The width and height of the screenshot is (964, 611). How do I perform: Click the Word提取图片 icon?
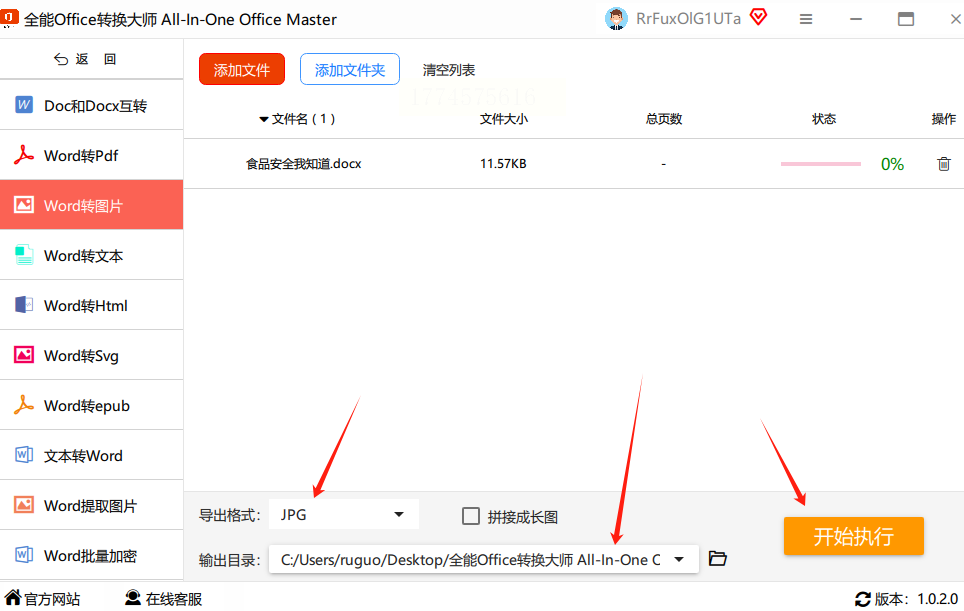[24, 505]
